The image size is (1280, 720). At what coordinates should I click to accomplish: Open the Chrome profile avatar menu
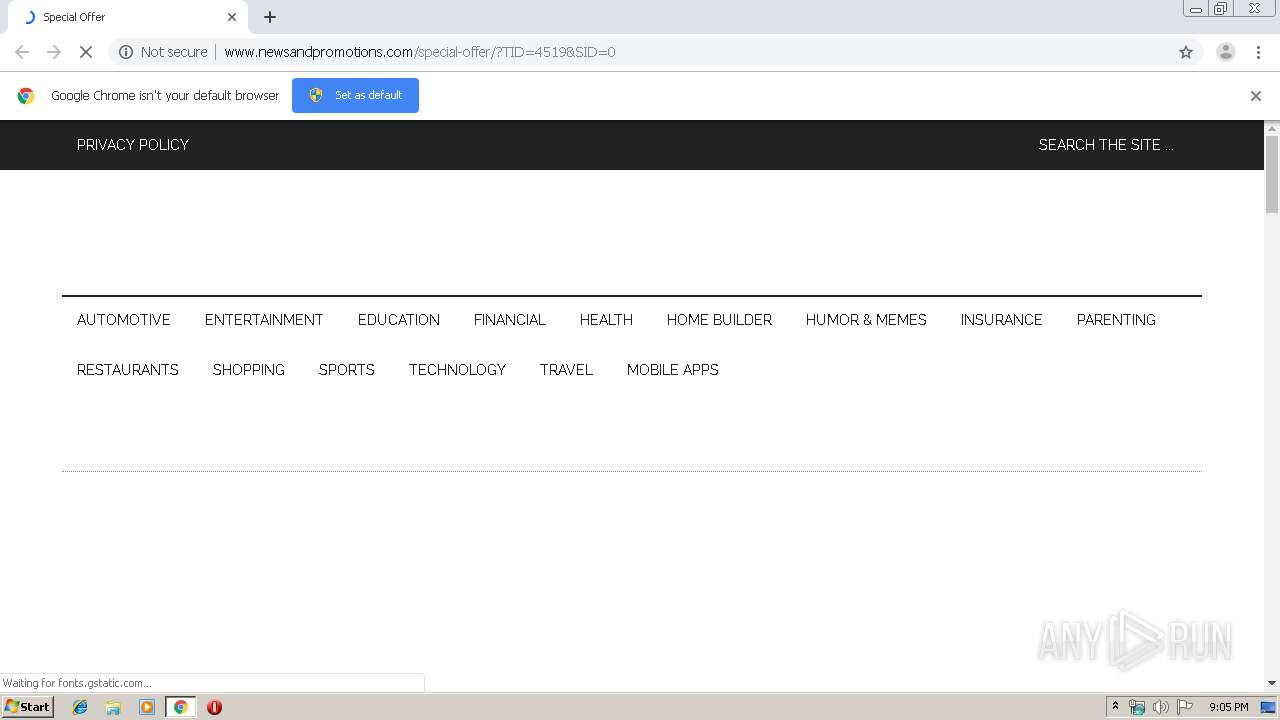tap(1225, 52)
